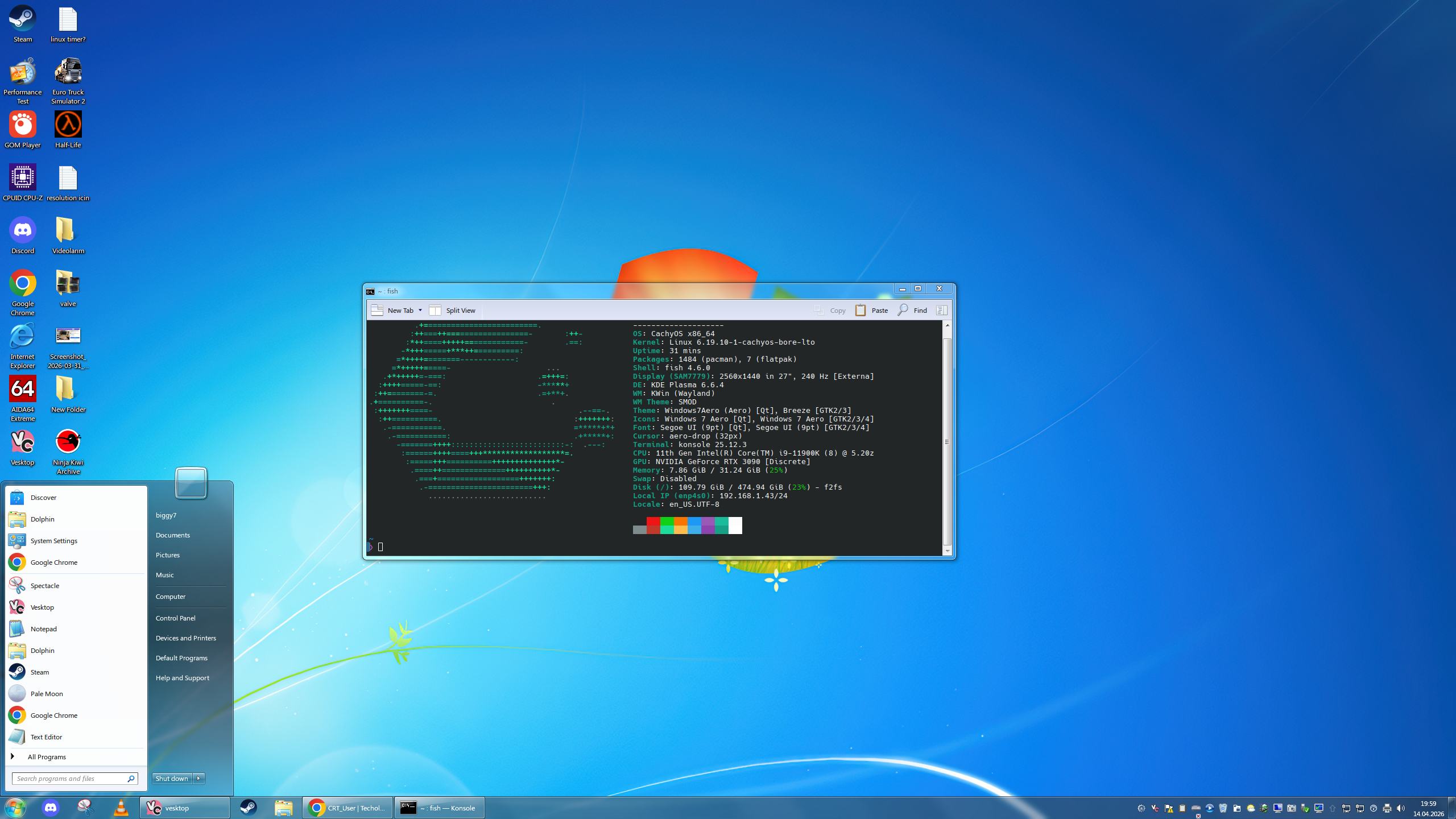The image size is (1456, 819).
Task: Open the weather tray icon
Action: tap(1251, 808)
